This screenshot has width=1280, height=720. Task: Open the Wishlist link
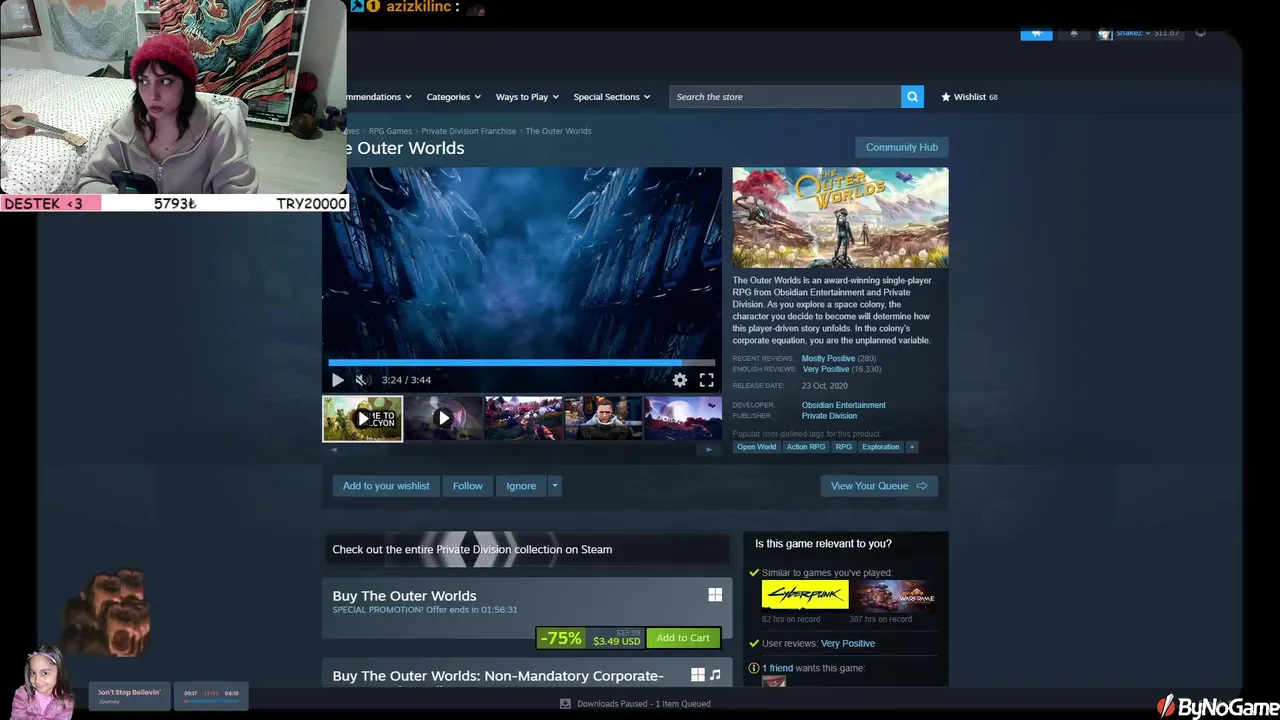[x=969, y=97]
